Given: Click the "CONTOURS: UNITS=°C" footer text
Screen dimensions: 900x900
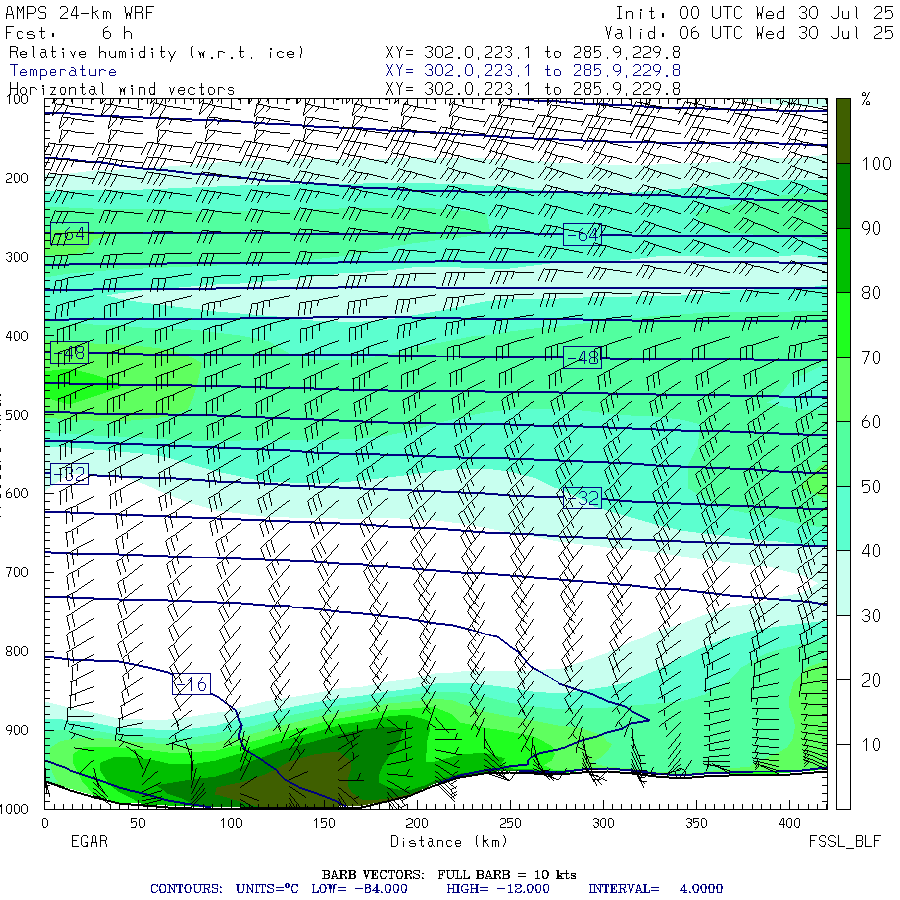Looking at the screenshot, I should [x=224, y=889].
